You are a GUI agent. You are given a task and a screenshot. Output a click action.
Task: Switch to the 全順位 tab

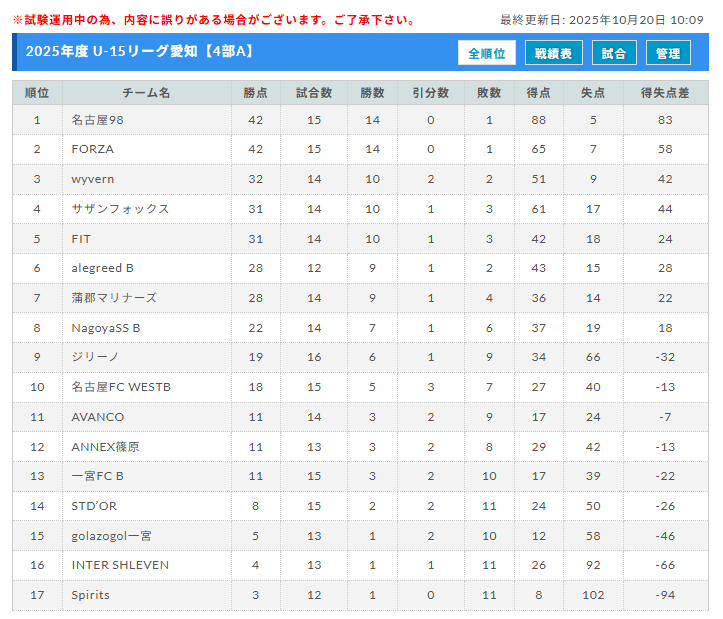click(x=487, y=54)
